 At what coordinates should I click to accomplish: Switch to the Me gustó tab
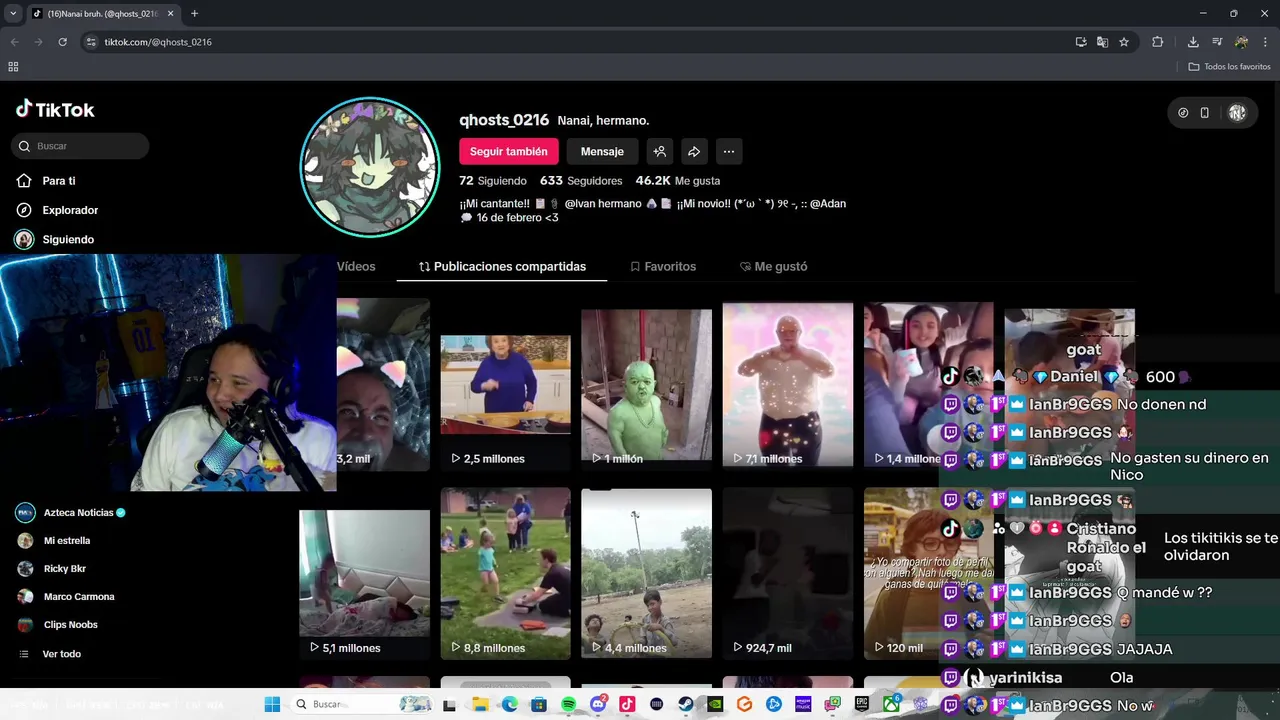tap(773, 266)
